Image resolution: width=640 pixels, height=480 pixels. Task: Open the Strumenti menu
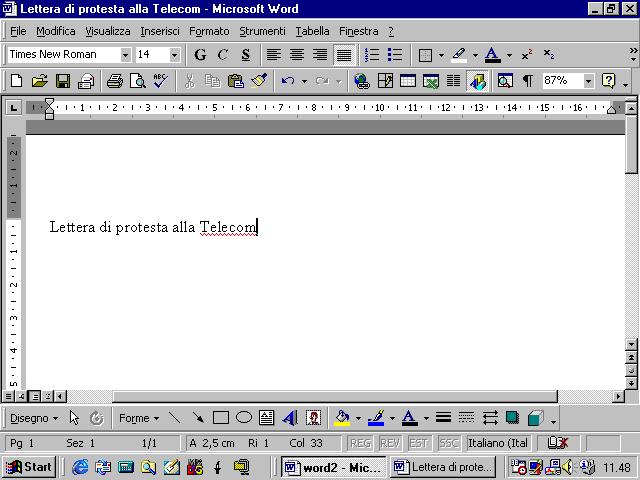262,31
